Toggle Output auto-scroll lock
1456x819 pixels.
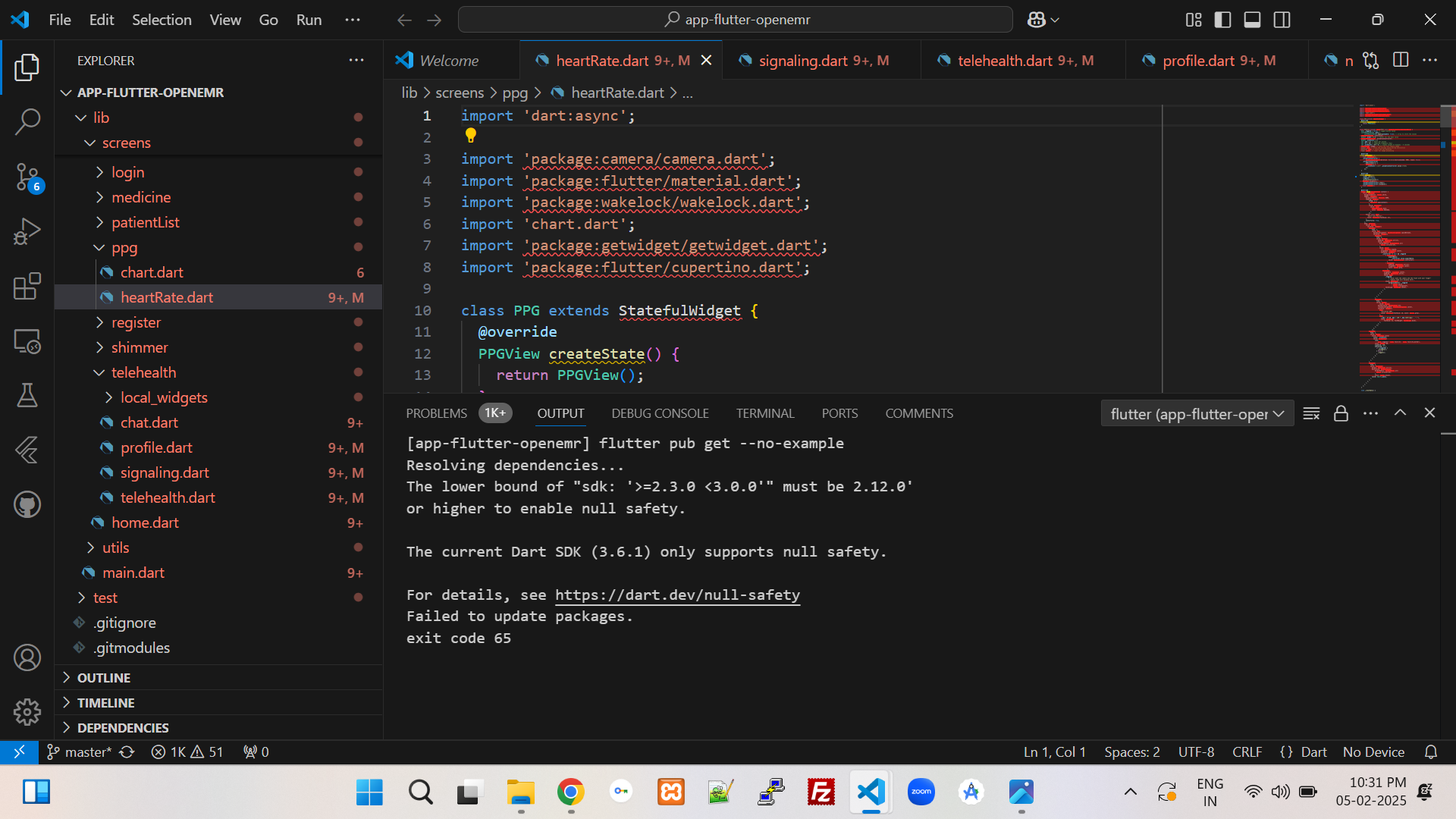[1341, 413]
